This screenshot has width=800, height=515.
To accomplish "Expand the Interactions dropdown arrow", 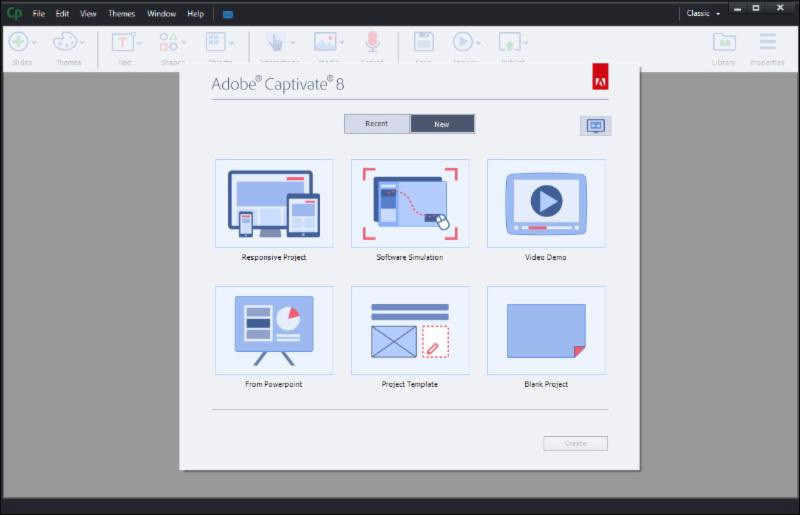I will point(293,43).
